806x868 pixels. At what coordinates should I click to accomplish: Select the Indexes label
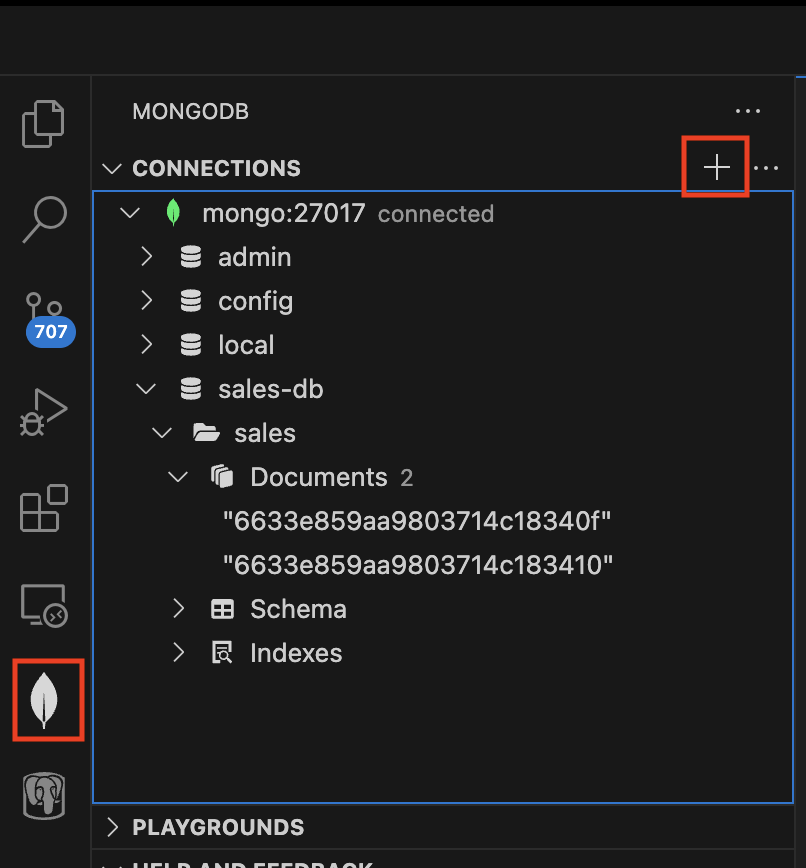click(296, 653)
